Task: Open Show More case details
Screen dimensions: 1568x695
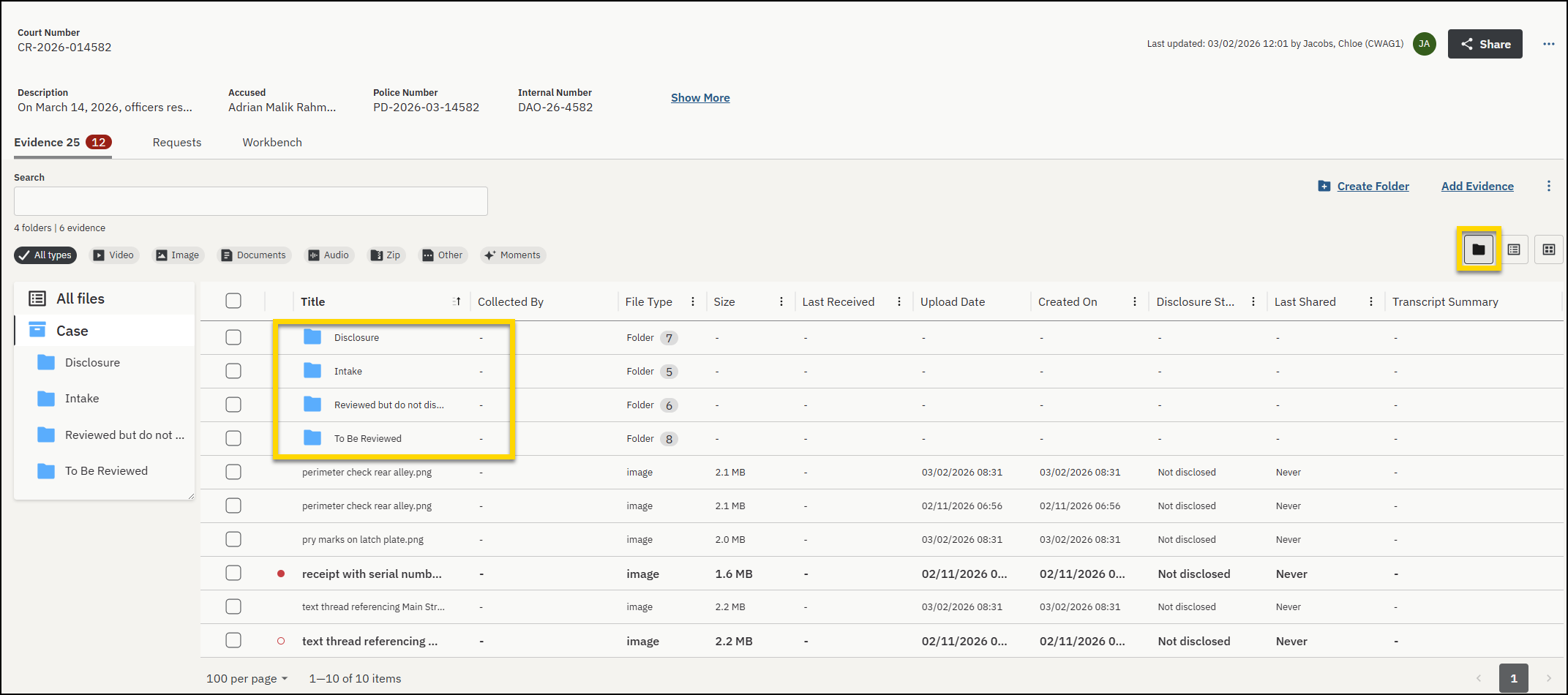Action: click(699, 97)
